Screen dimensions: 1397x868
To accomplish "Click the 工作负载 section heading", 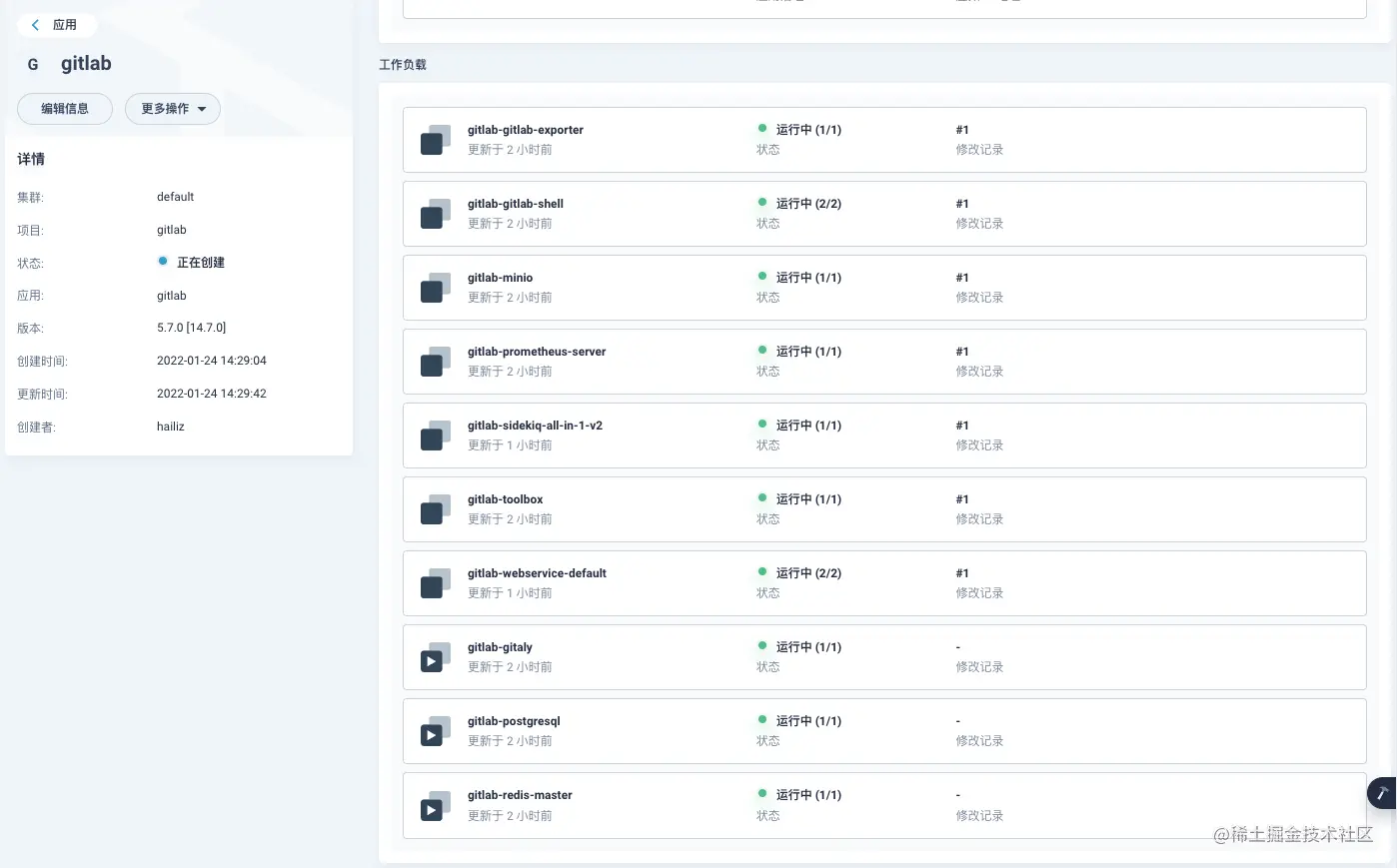I will (x=403, y=65).
